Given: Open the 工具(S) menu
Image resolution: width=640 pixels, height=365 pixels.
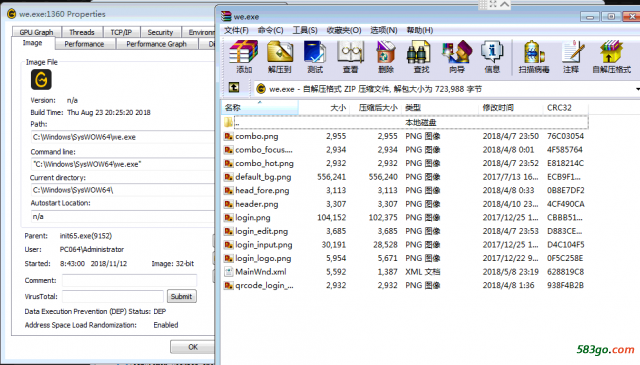Looking at the screenshot, I should pyautogui.click(x=305, y=30).
